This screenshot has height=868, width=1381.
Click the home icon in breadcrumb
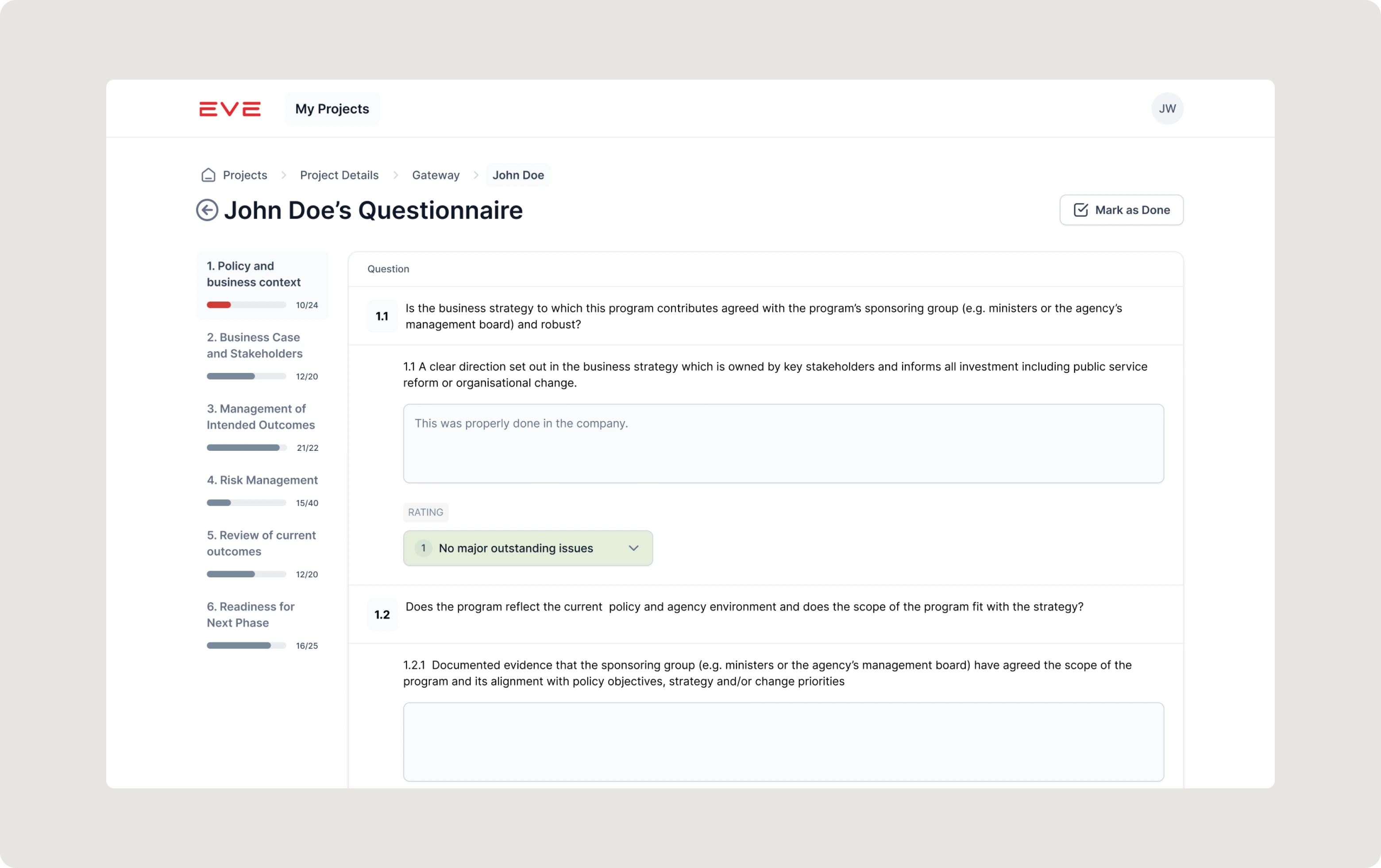coord(208,175)
